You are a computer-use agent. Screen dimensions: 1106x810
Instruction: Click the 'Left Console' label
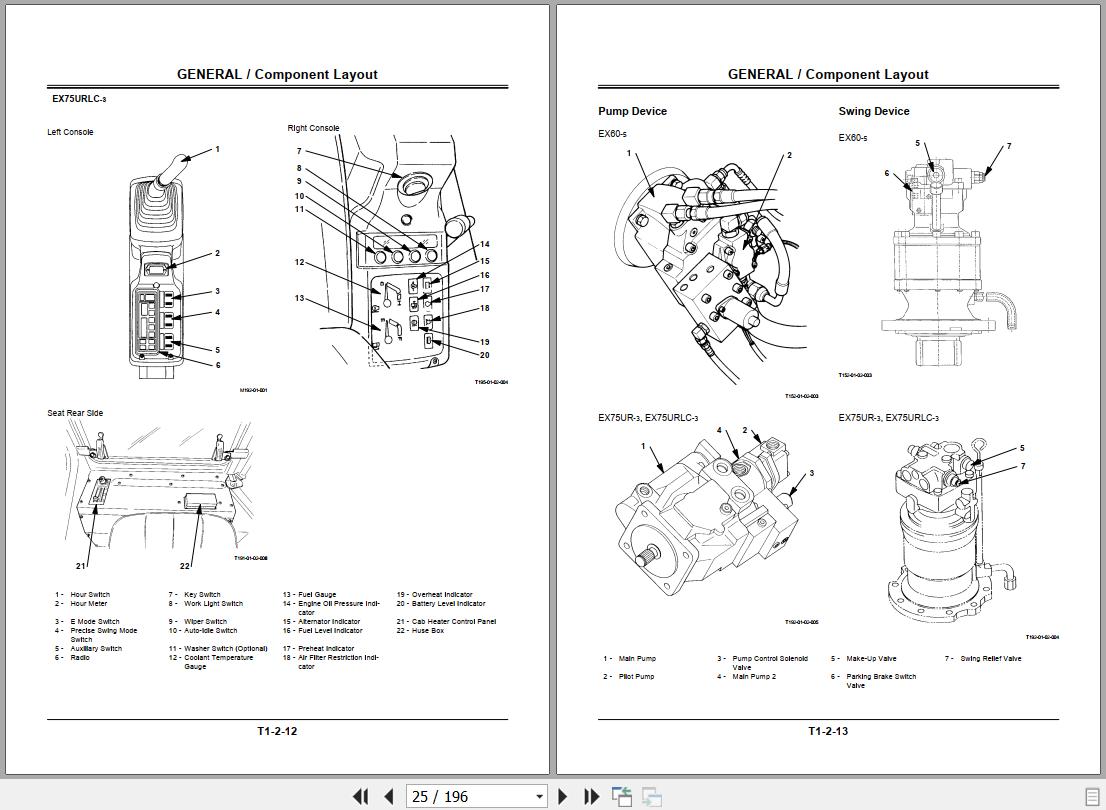70,132
